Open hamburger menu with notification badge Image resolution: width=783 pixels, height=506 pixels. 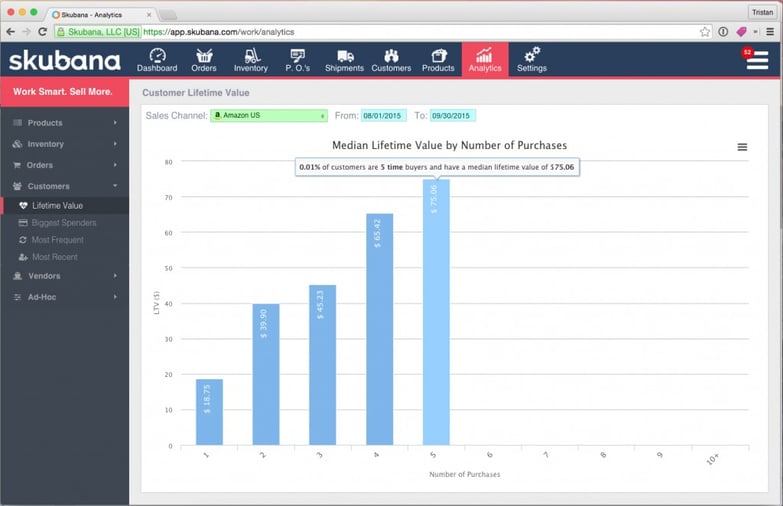pyautogui.click(x=757, y=59)
